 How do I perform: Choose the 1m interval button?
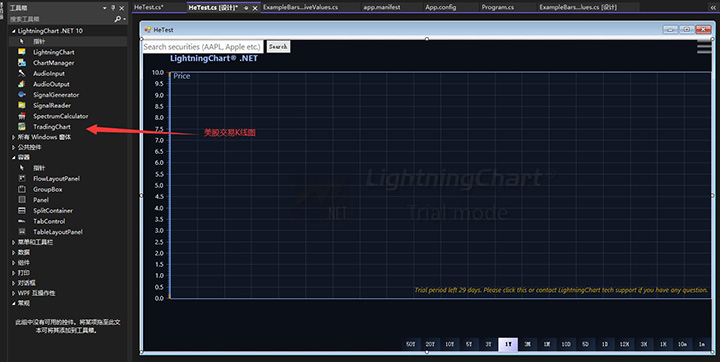coord(702,344)
